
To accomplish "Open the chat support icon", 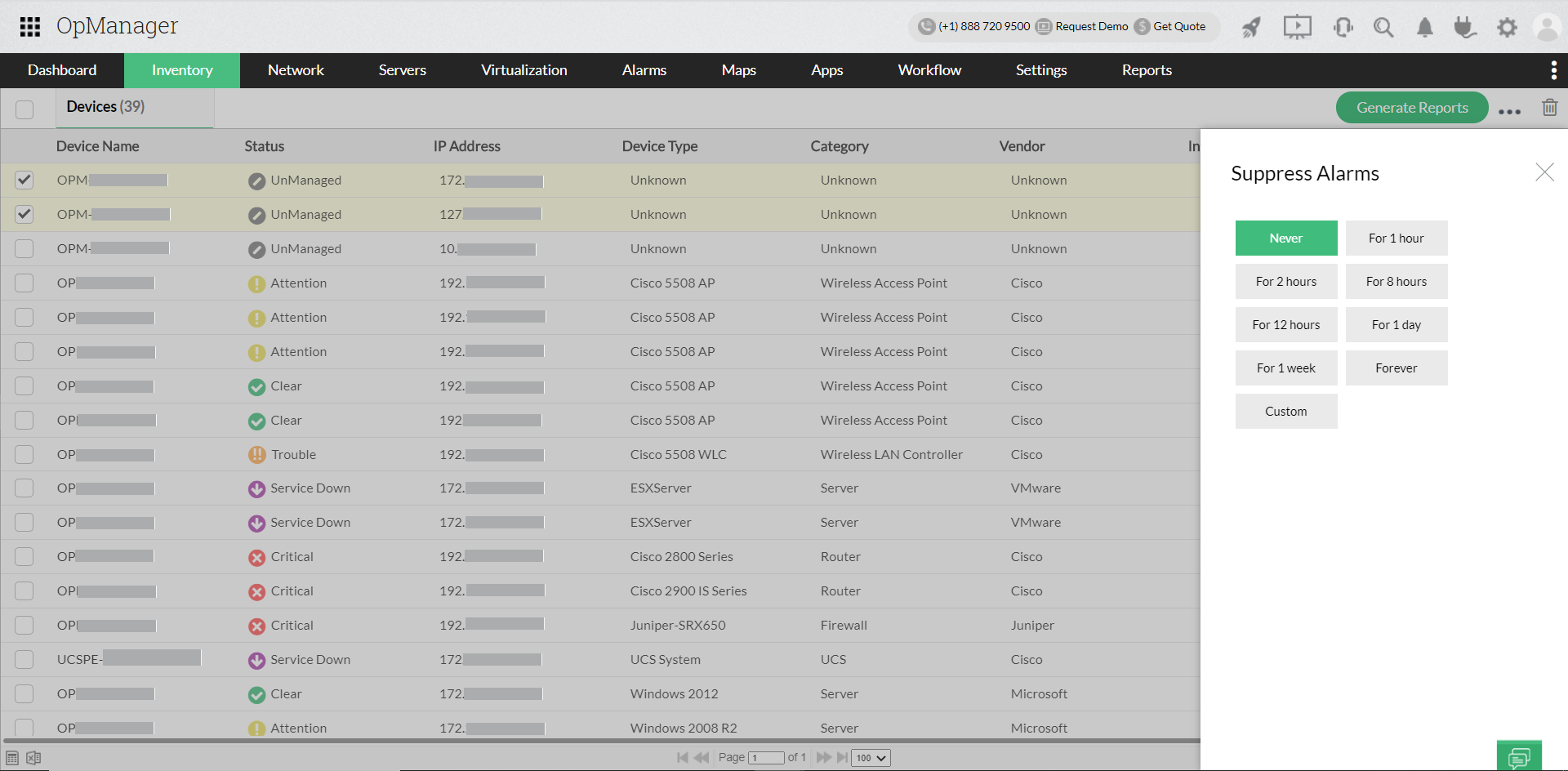I will [x=1519, y=756].
